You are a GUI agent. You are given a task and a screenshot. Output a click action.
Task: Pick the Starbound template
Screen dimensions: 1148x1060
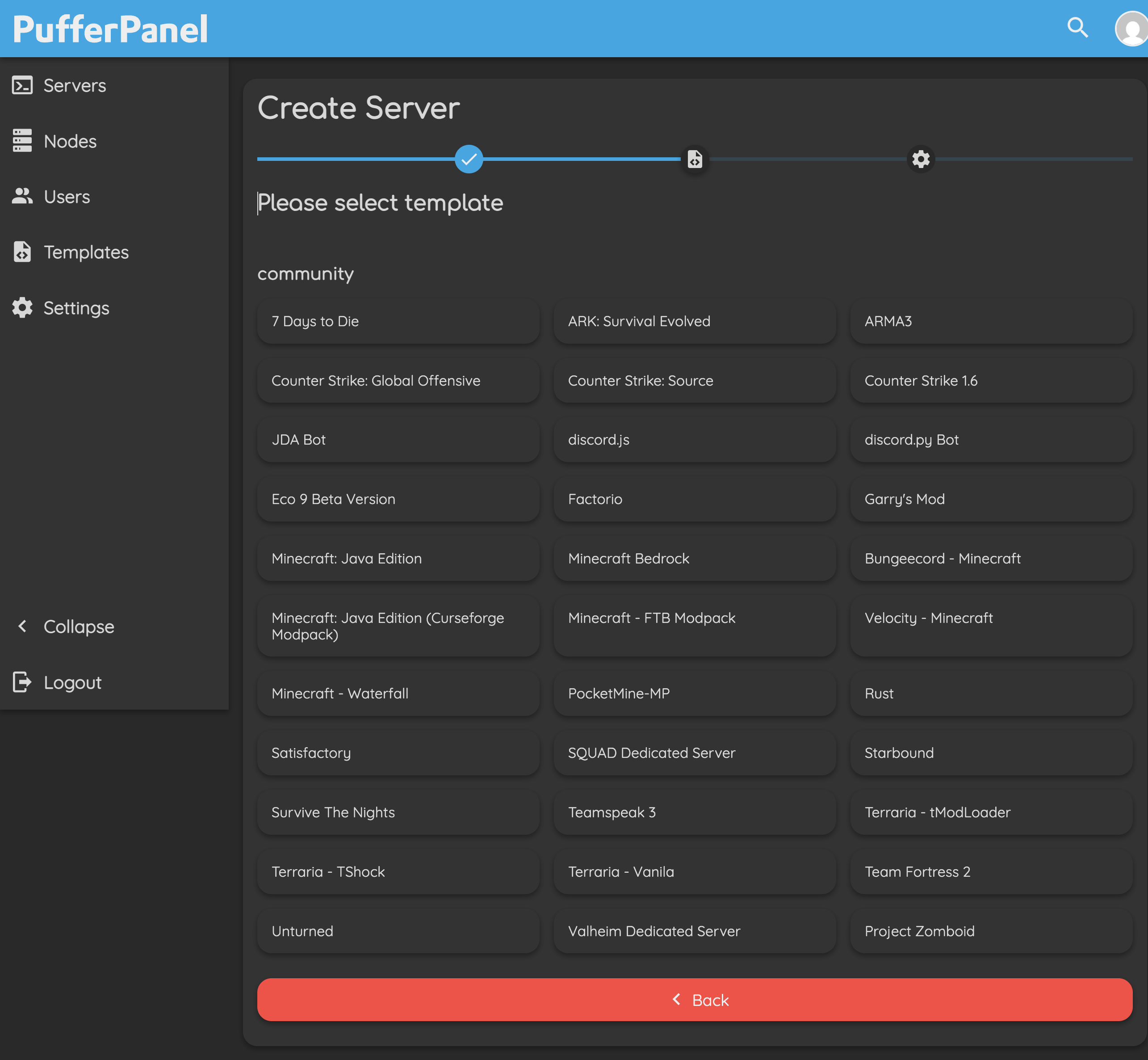pos(991,753)
